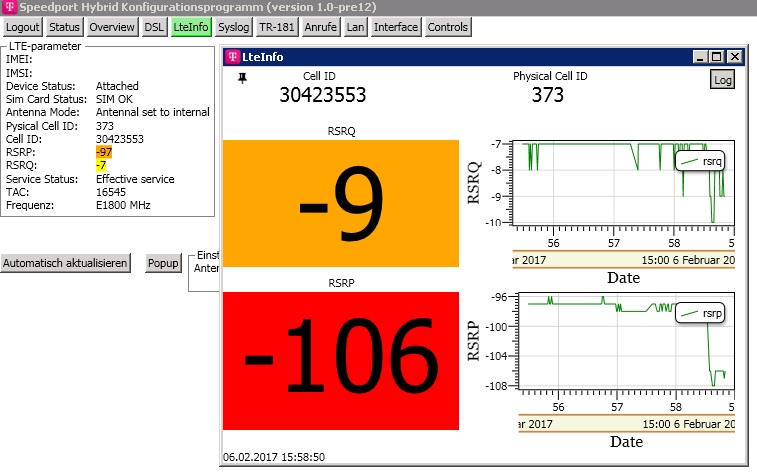Screen dimensions: 757x474
Task: Click 'Effective service' status text
Action: 135,179
